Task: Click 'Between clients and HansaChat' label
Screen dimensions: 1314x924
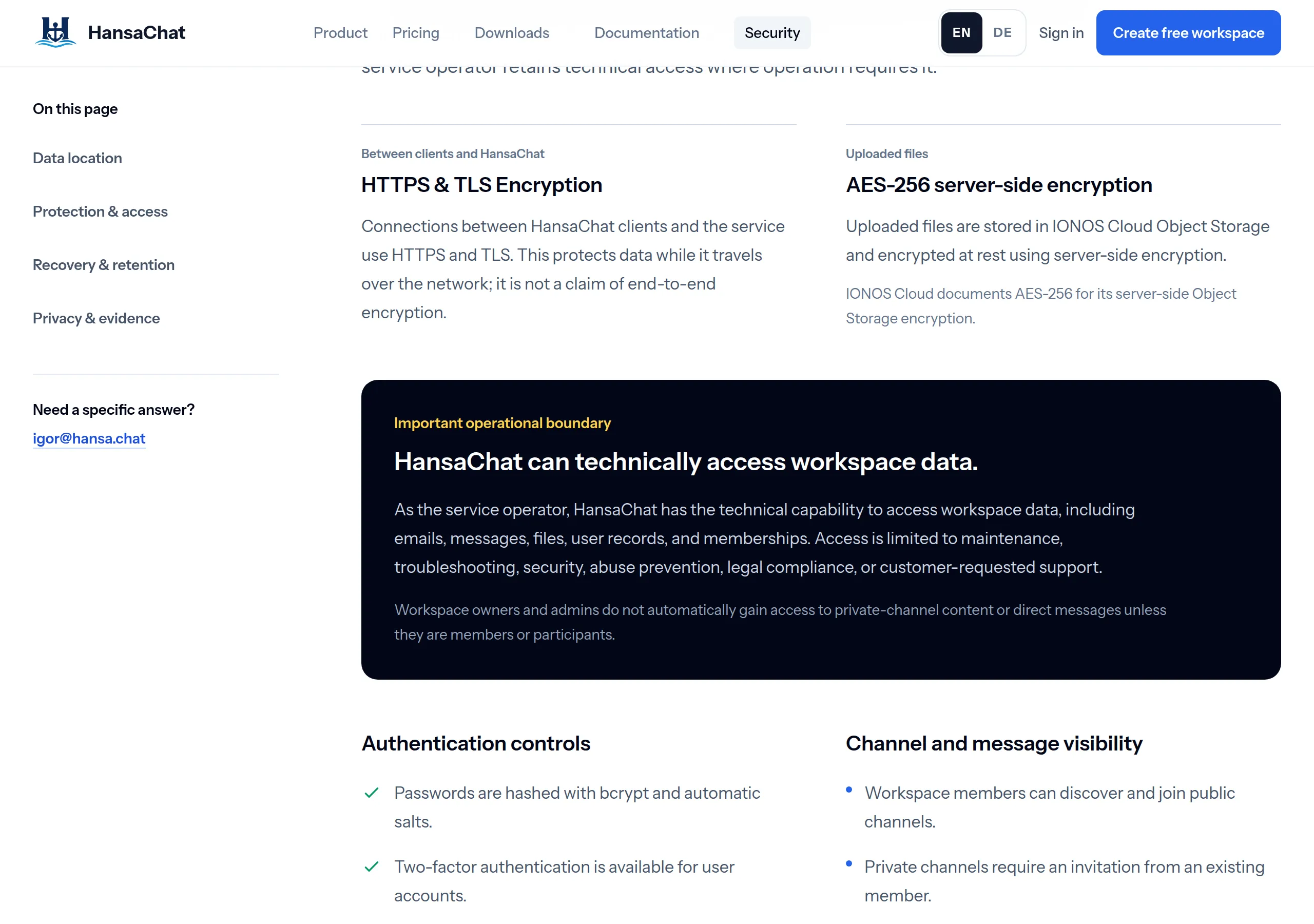Action: [452, 153]
